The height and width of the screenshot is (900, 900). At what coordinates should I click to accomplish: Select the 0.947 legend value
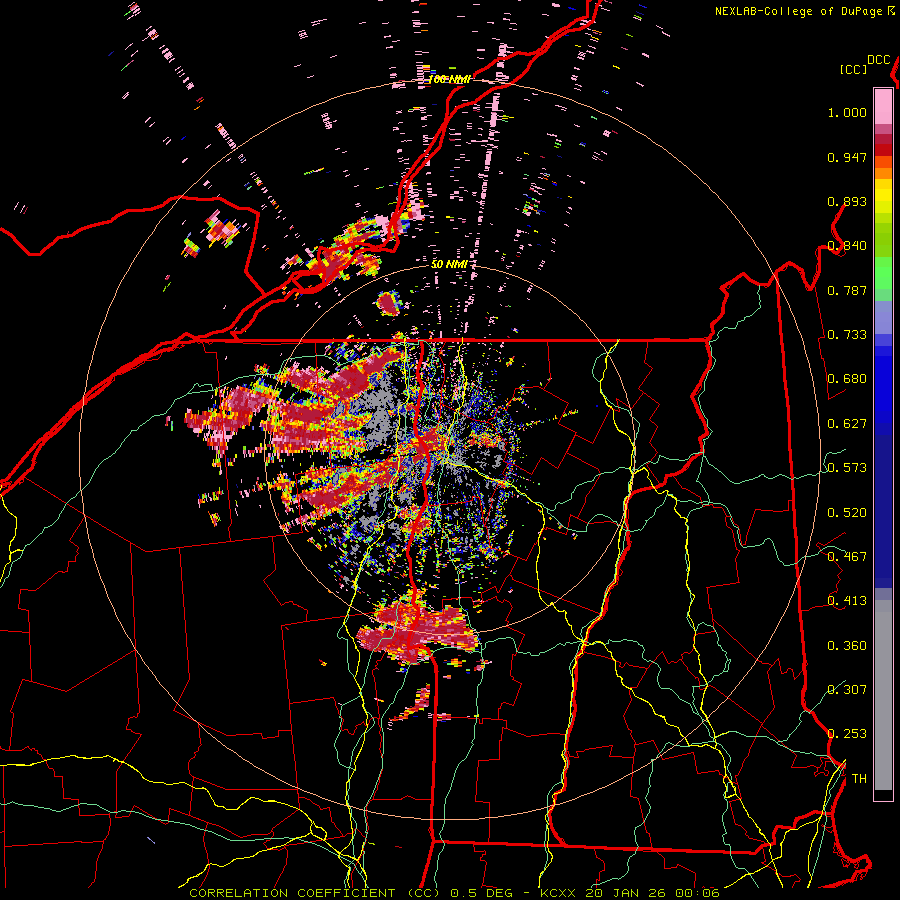(x=847, y=157)
